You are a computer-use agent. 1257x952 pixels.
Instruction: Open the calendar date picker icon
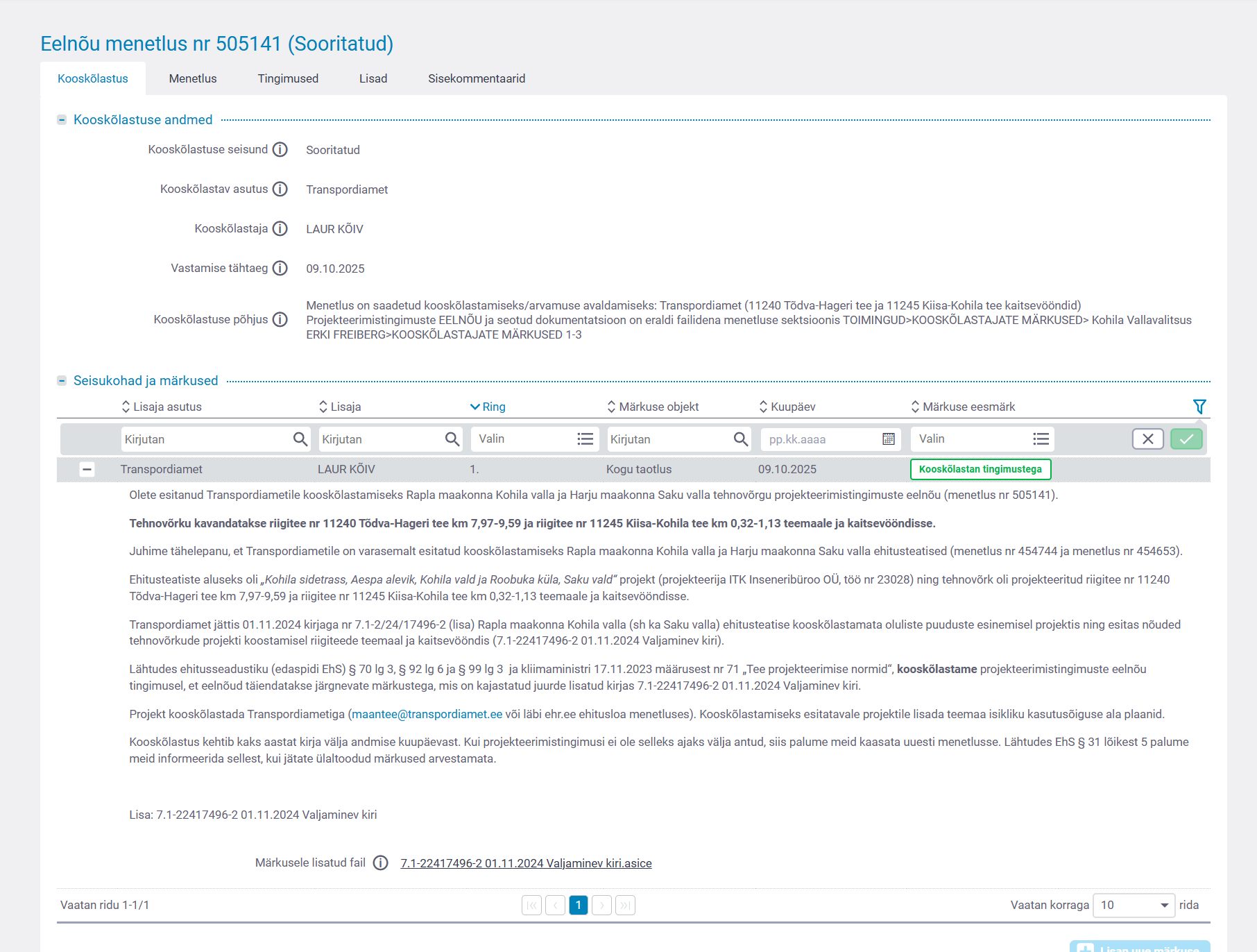(888, 439)
